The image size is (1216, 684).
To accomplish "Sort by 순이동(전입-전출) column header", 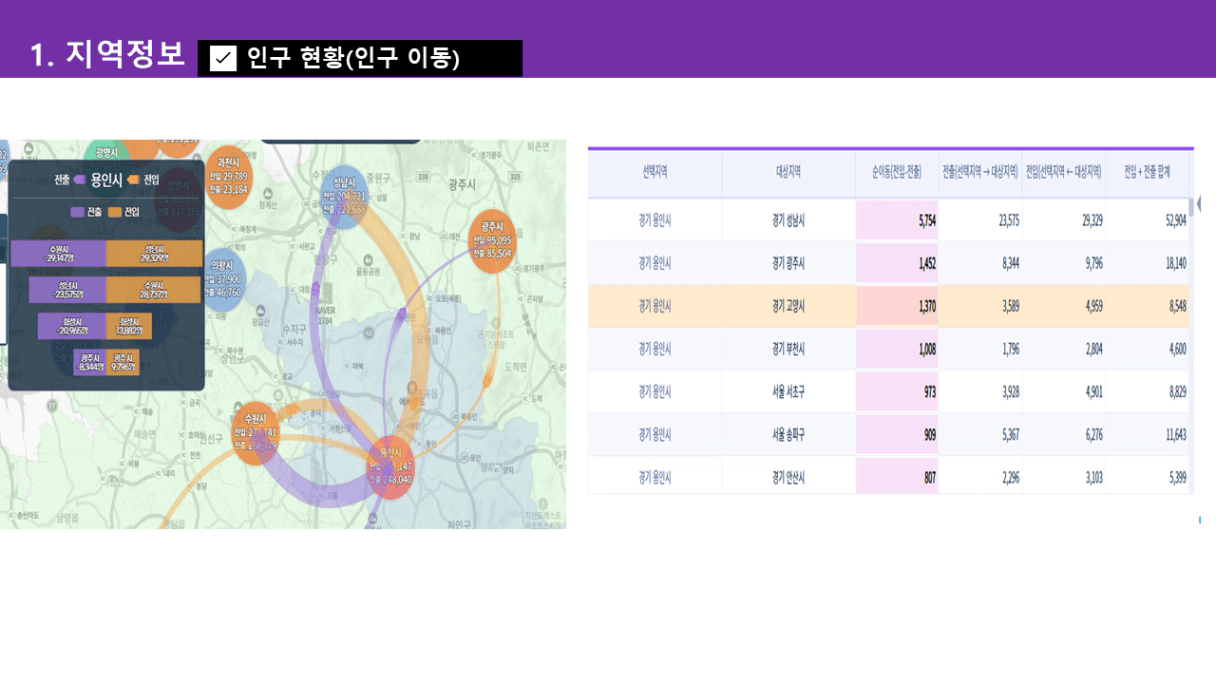I will point(896,172).
